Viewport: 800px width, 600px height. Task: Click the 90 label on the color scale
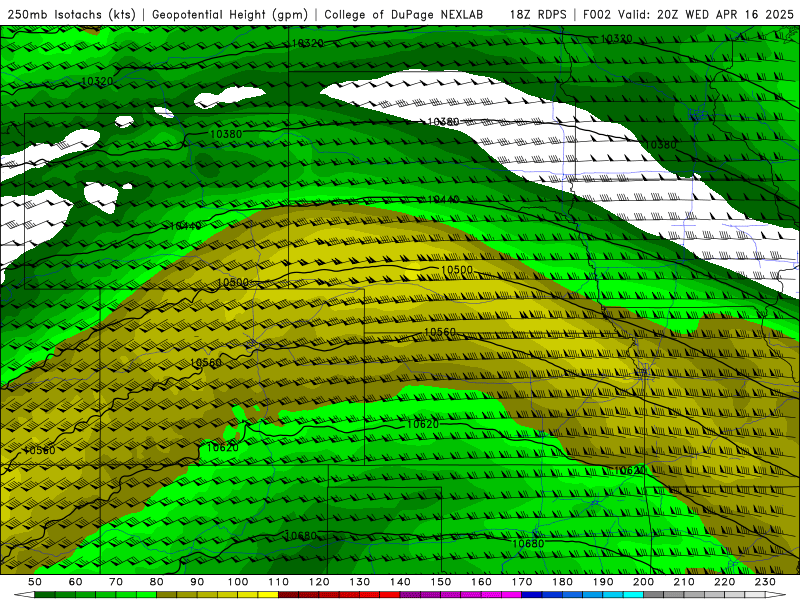(x=197, y=582)
